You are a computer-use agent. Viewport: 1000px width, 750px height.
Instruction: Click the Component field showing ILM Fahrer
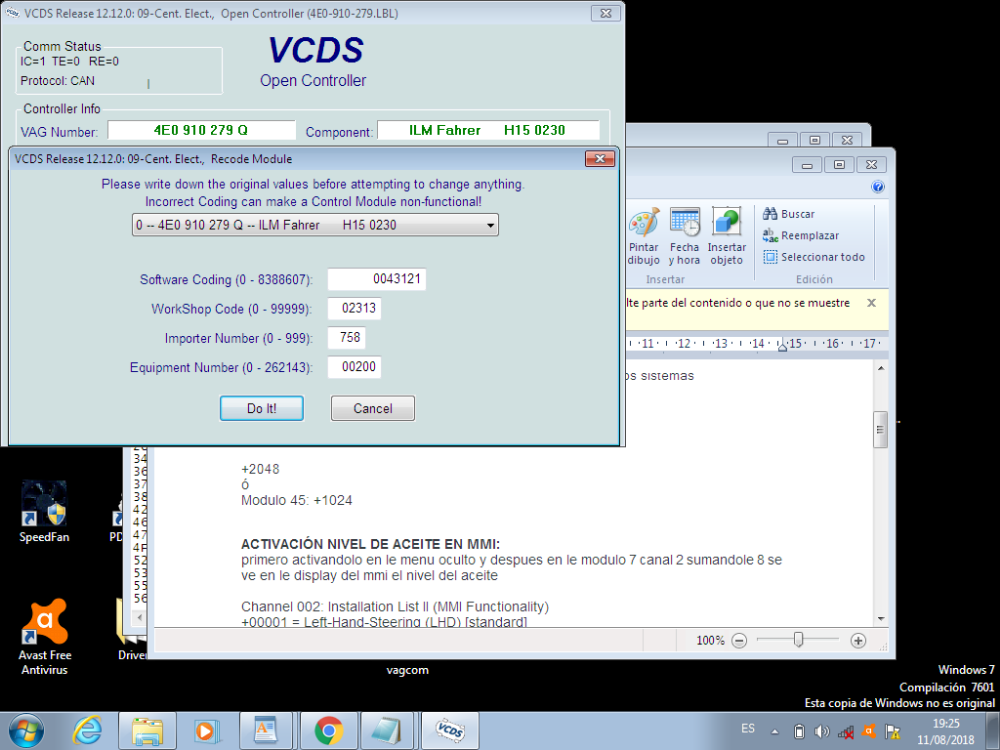[489, 130]
